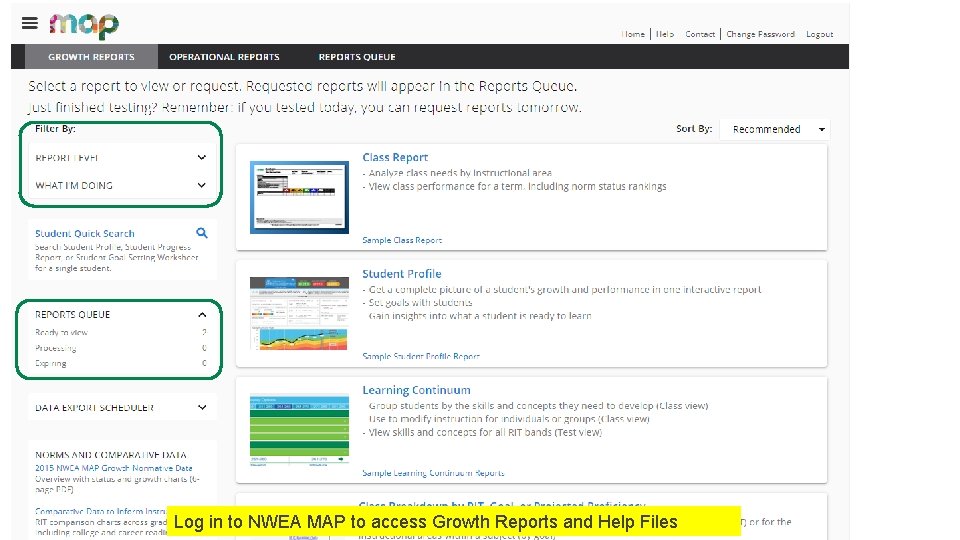View the Sample Class Report link
The width and height of the screenshot is (960, 540).
pyautogui.click(x=402, y=240)
